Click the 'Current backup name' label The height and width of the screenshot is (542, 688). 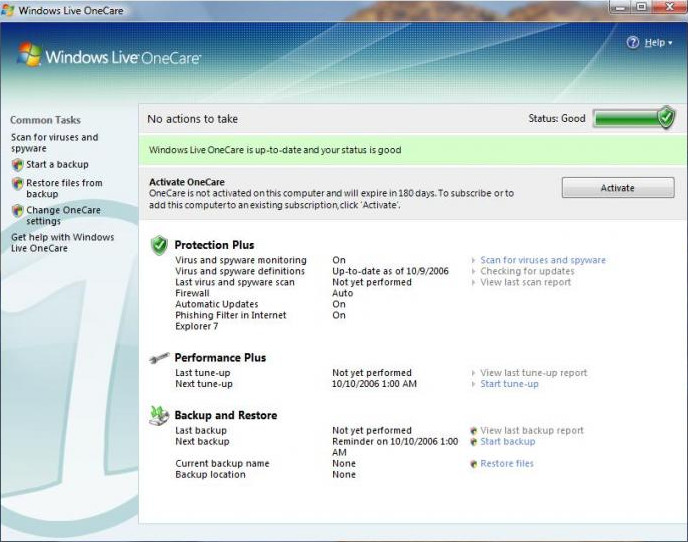point(222,463)
